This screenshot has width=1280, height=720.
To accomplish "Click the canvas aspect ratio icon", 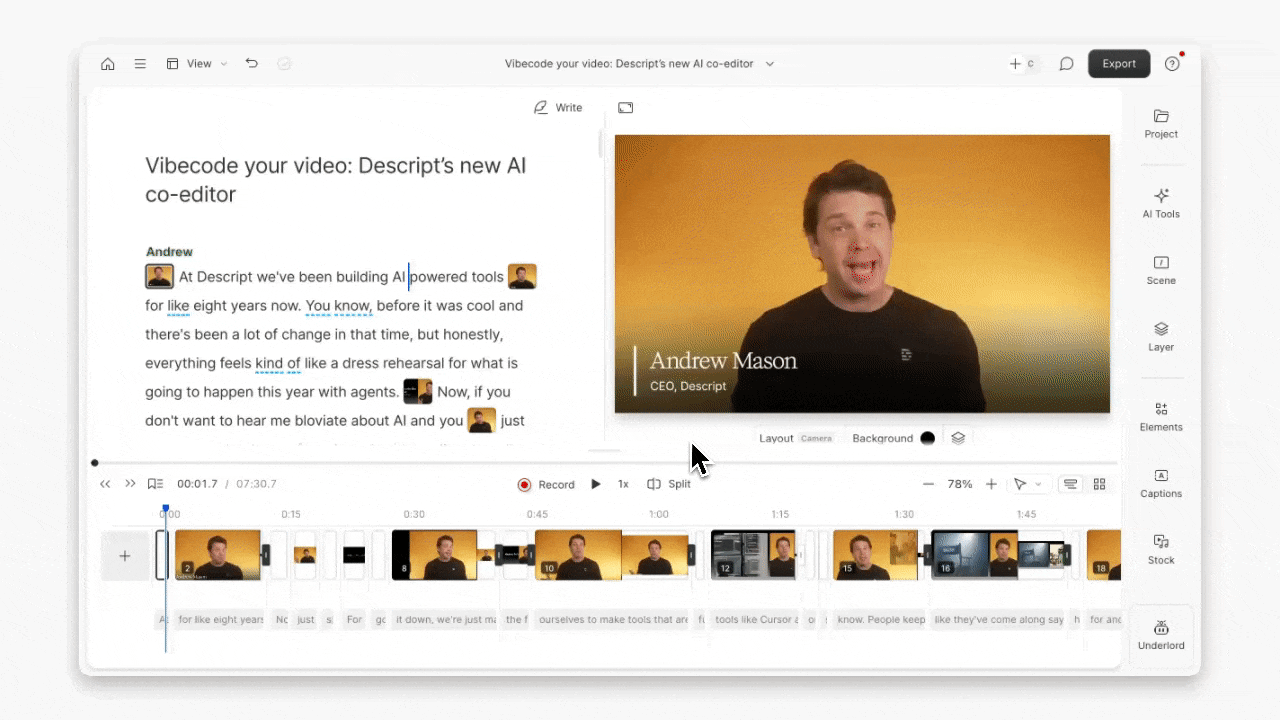I will coord(626,108).
